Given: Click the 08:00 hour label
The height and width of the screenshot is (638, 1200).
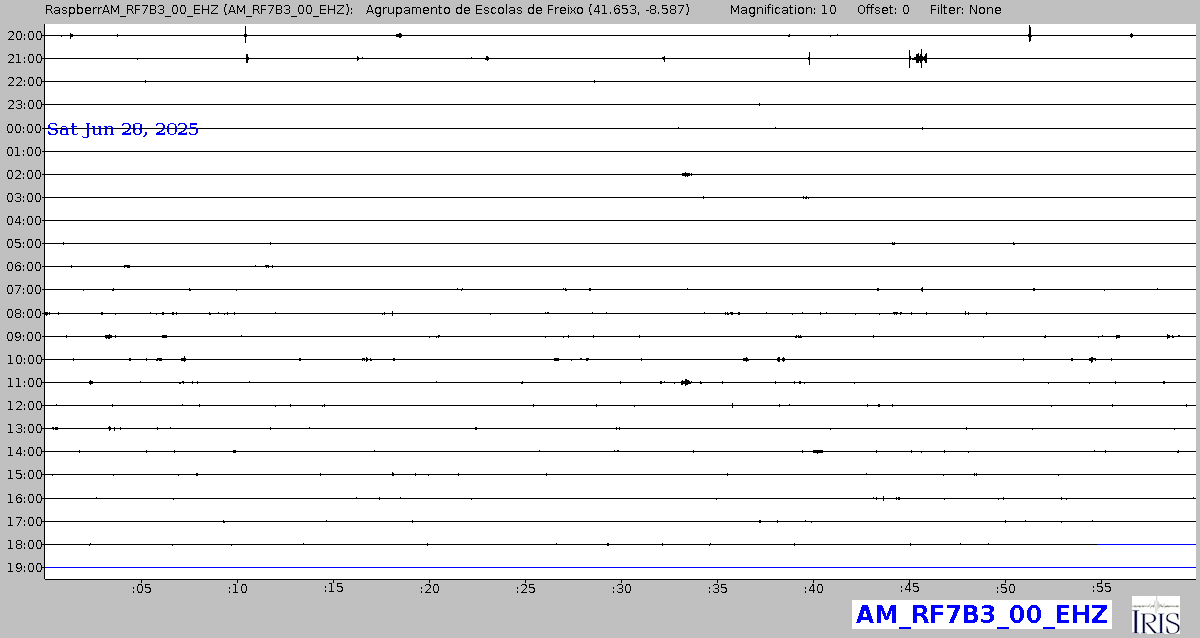Looking at the screenshot, I should 24,313.
